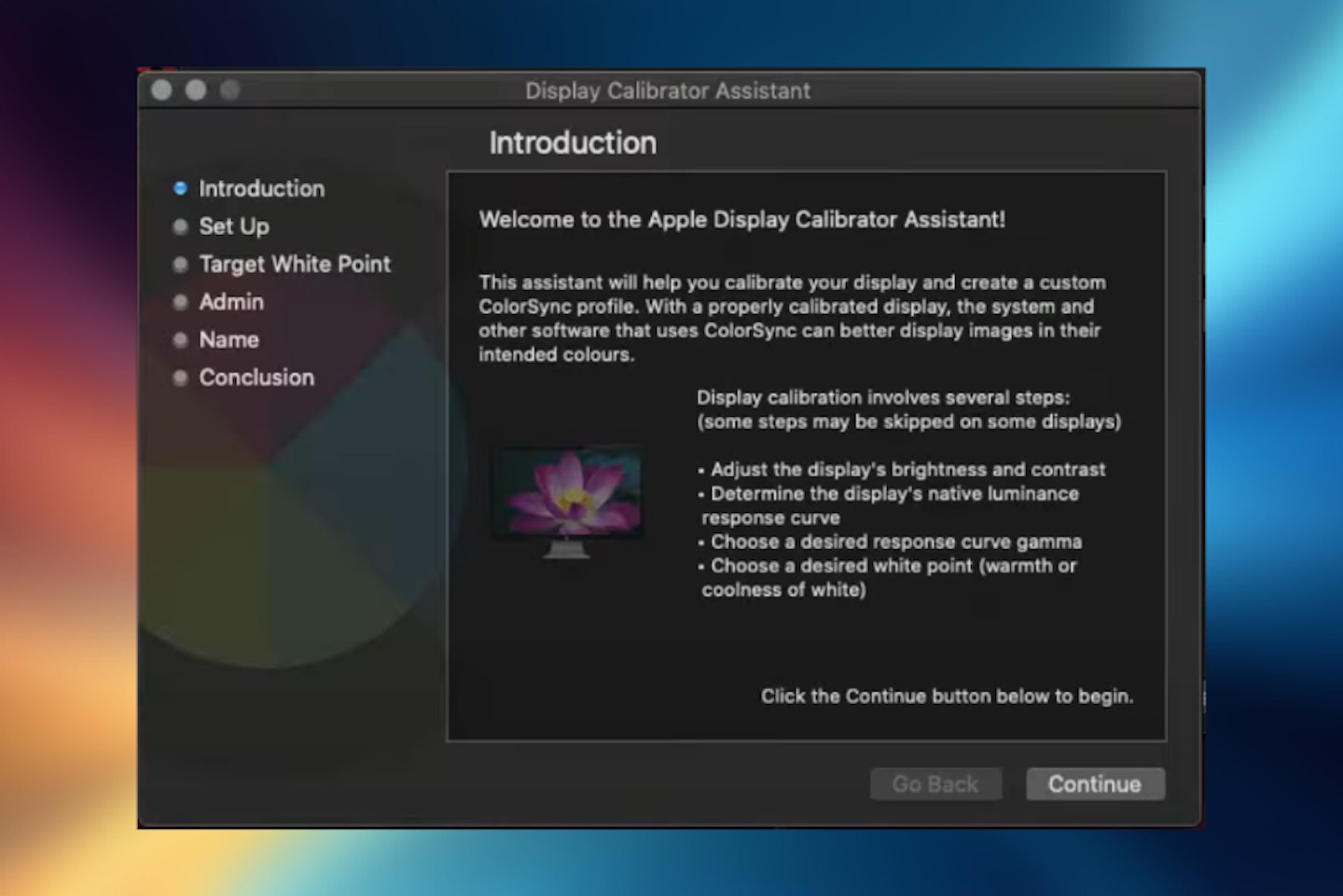The height and width of the screenshot is (896, 1343).
Task: Select the Conclusion step in sidebar
Action: 256,378
